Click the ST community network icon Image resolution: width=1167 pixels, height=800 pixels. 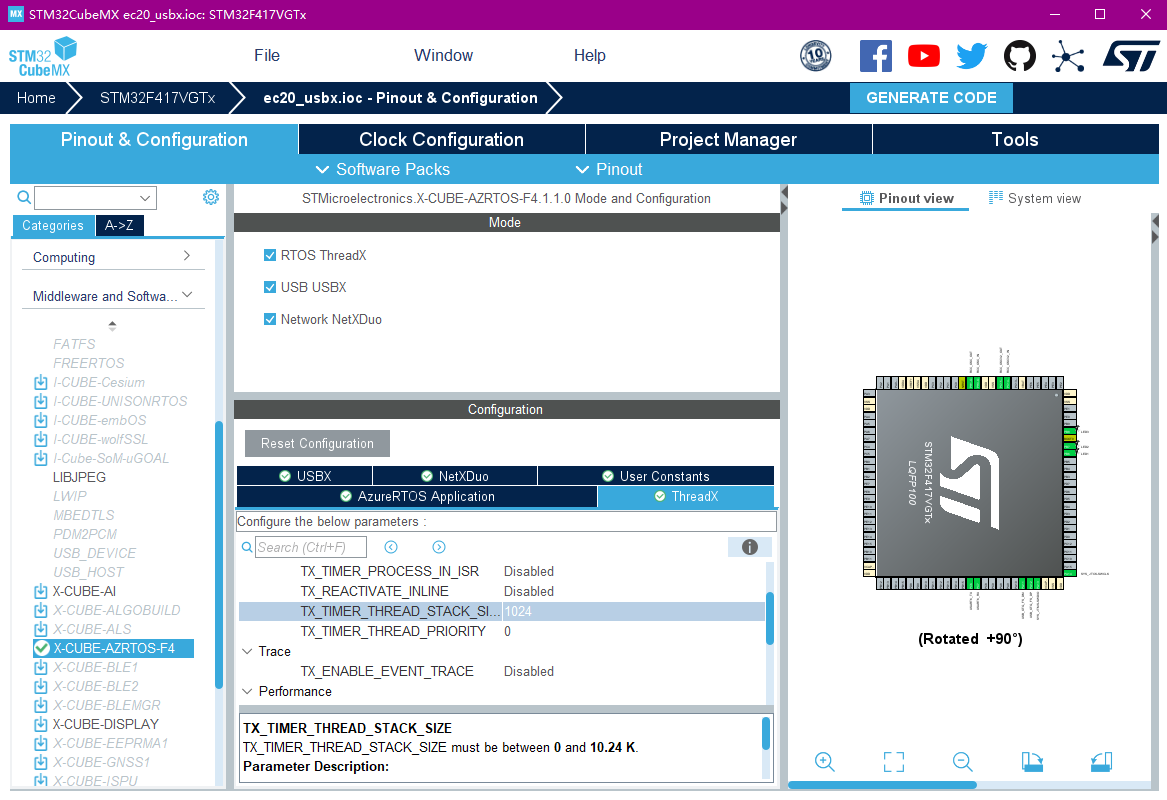(x=1068, y=56)
